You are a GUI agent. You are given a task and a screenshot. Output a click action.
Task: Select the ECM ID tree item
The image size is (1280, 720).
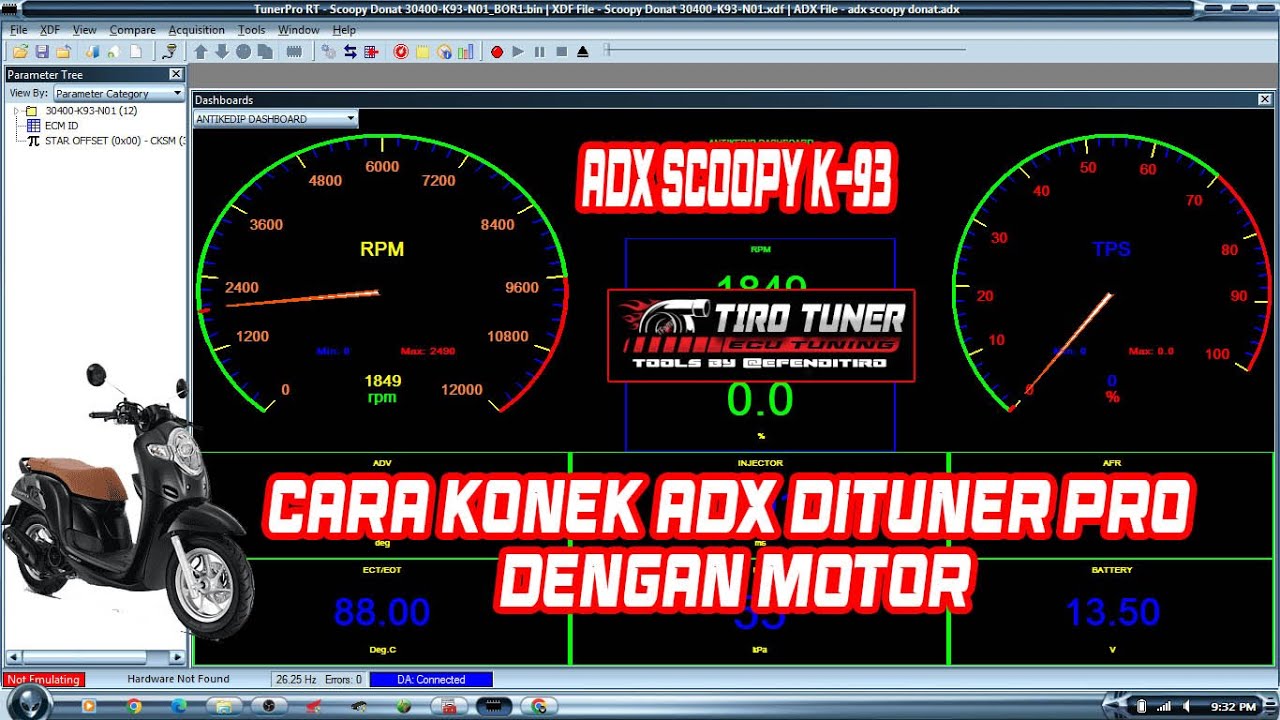click(x=61, y=126)
